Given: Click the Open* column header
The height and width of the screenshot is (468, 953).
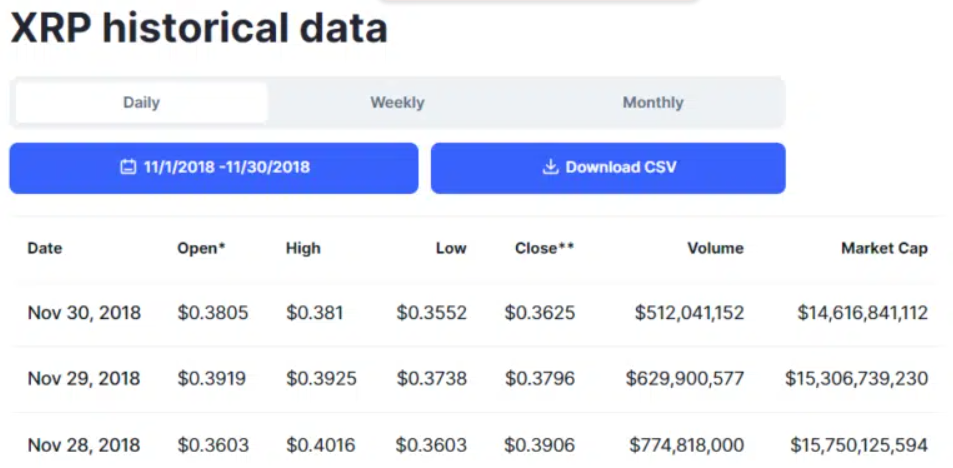Looking at the screenshot, I should click(x=201, y=248).
